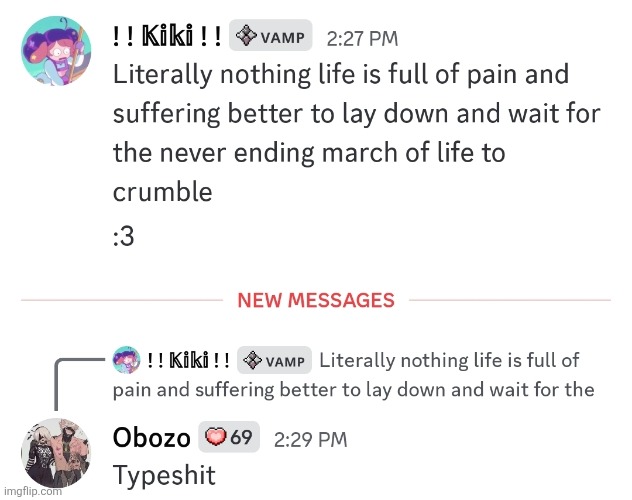Click the 2:27 PM timestamp

point(362,39)
